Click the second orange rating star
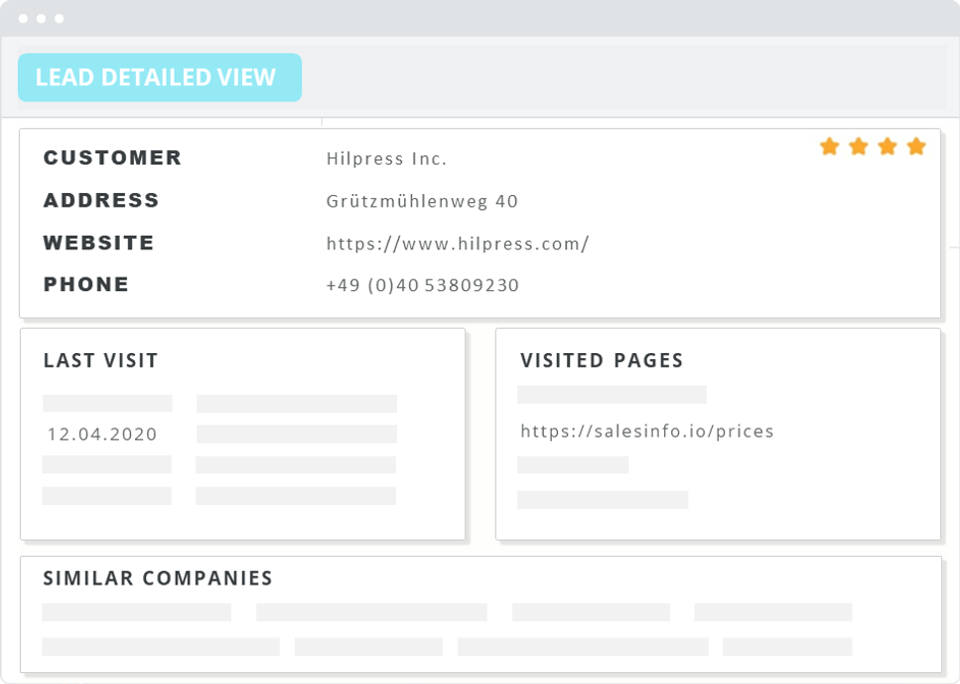This screenshot has height=684, width=960. [858, 147]
